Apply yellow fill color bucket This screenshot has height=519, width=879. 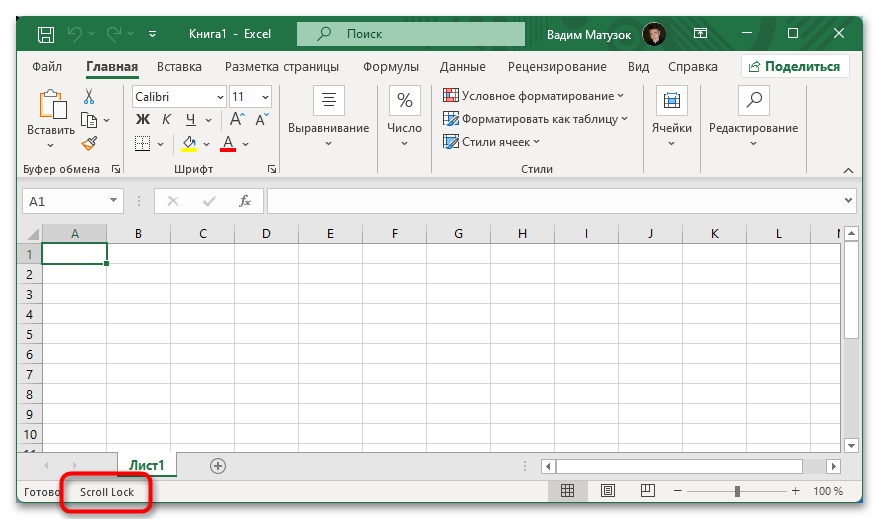tap(189, 143)
